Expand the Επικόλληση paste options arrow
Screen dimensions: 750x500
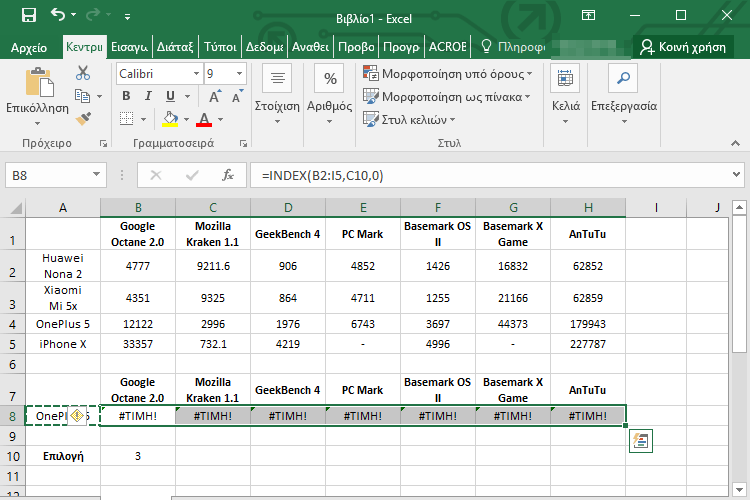pyautogui.click(x=37, y=123)
